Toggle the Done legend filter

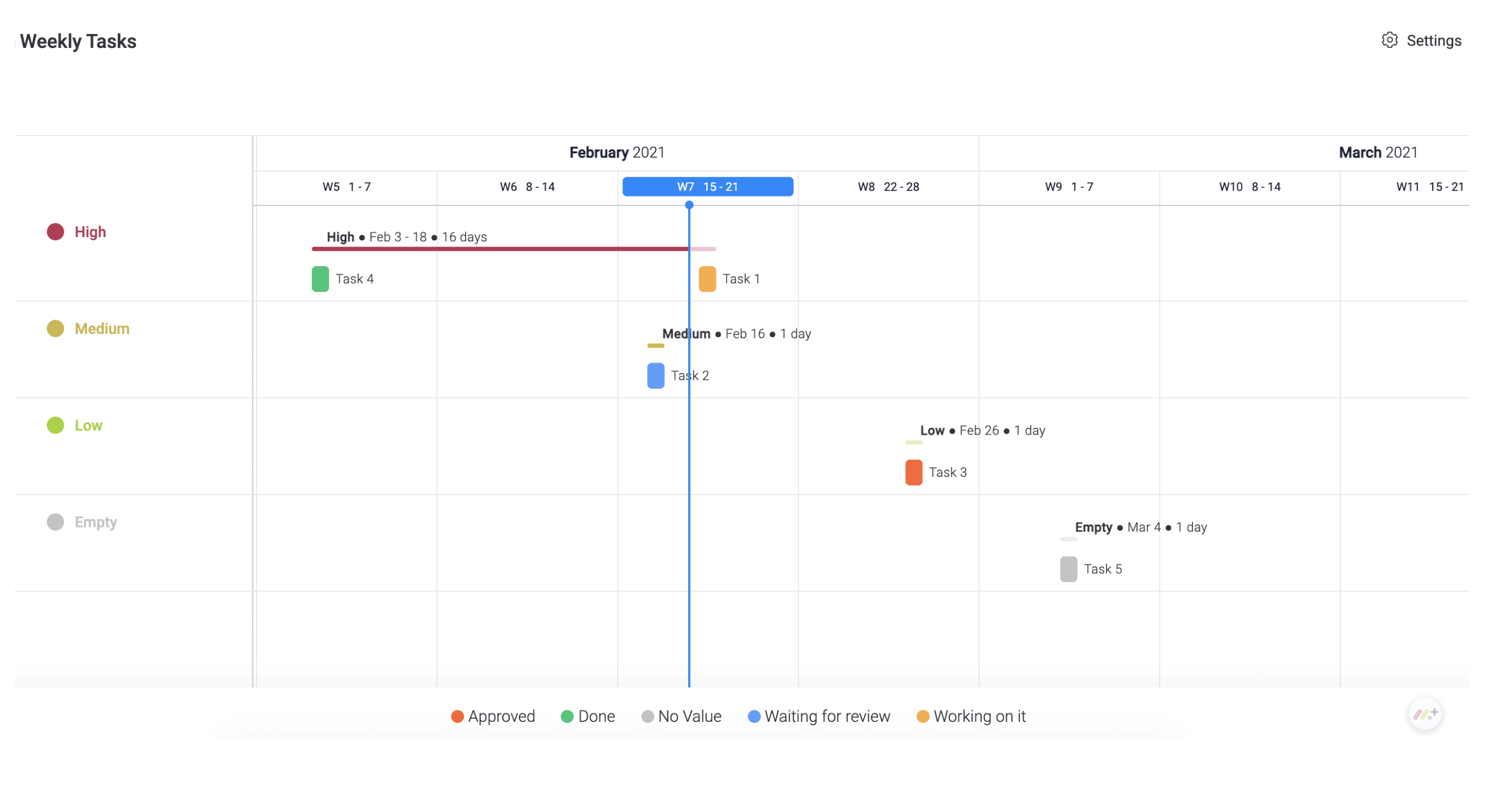tap(588, 716)
